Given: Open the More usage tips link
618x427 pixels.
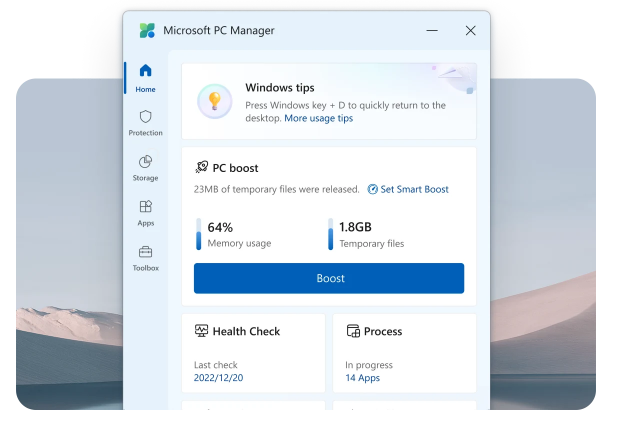Looking at the screenshot, I should pos(318,118).
